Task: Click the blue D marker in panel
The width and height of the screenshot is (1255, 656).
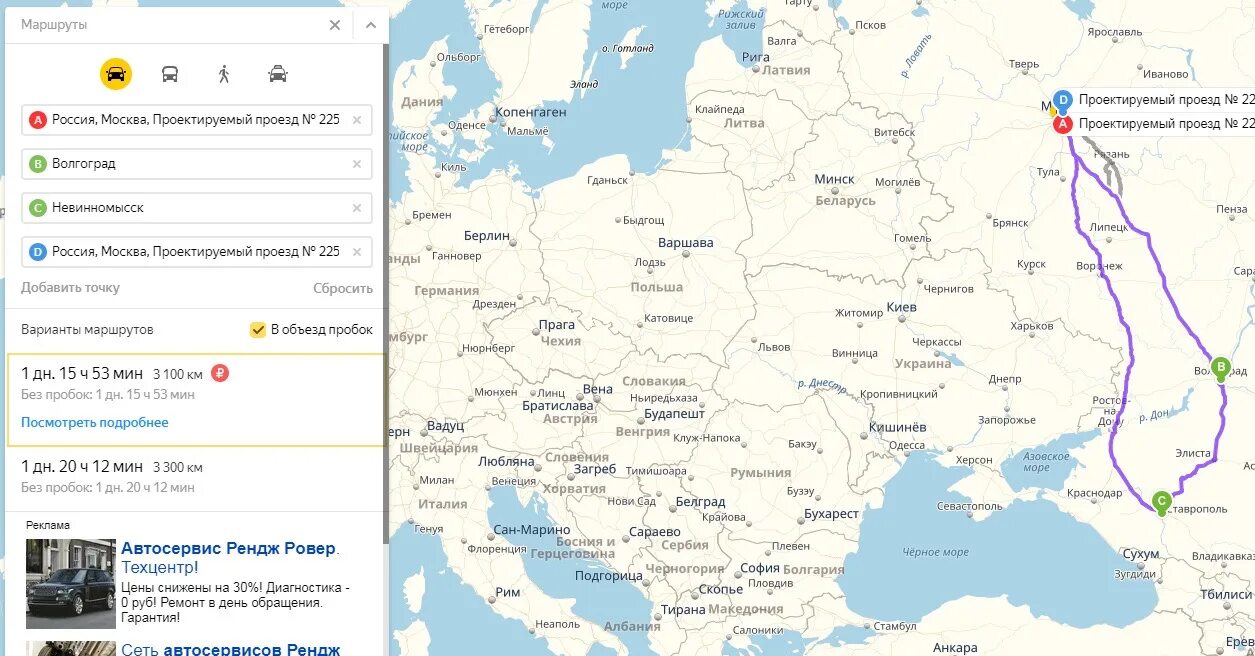Action: 38,252
